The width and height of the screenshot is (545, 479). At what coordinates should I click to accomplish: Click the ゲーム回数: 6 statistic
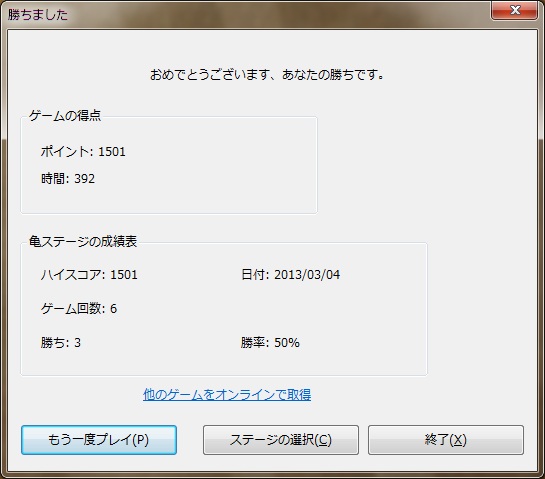(x=79, y=309)
